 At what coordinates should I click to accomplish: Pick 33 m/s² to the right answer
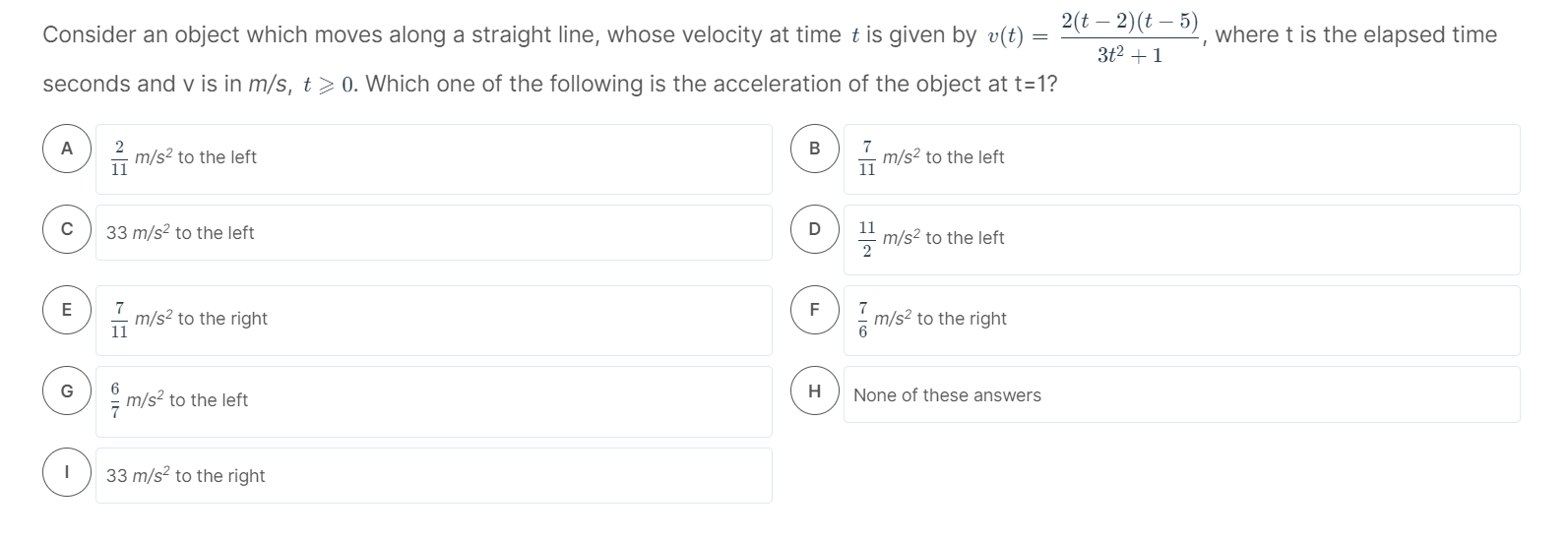click(434, 476)
